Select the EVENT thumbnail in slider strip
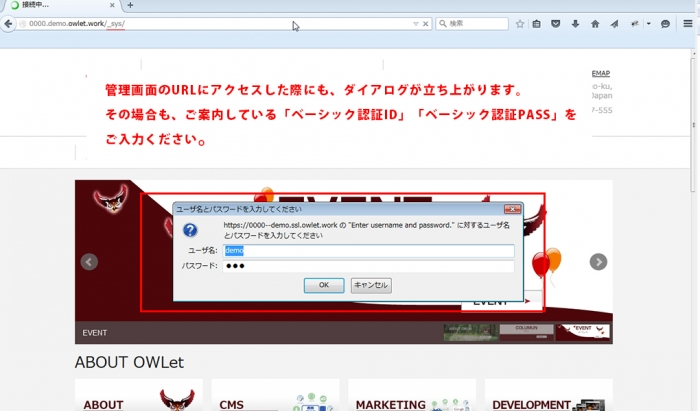The image size is (700, 411). pyautogui.click(x=583, y=332)
